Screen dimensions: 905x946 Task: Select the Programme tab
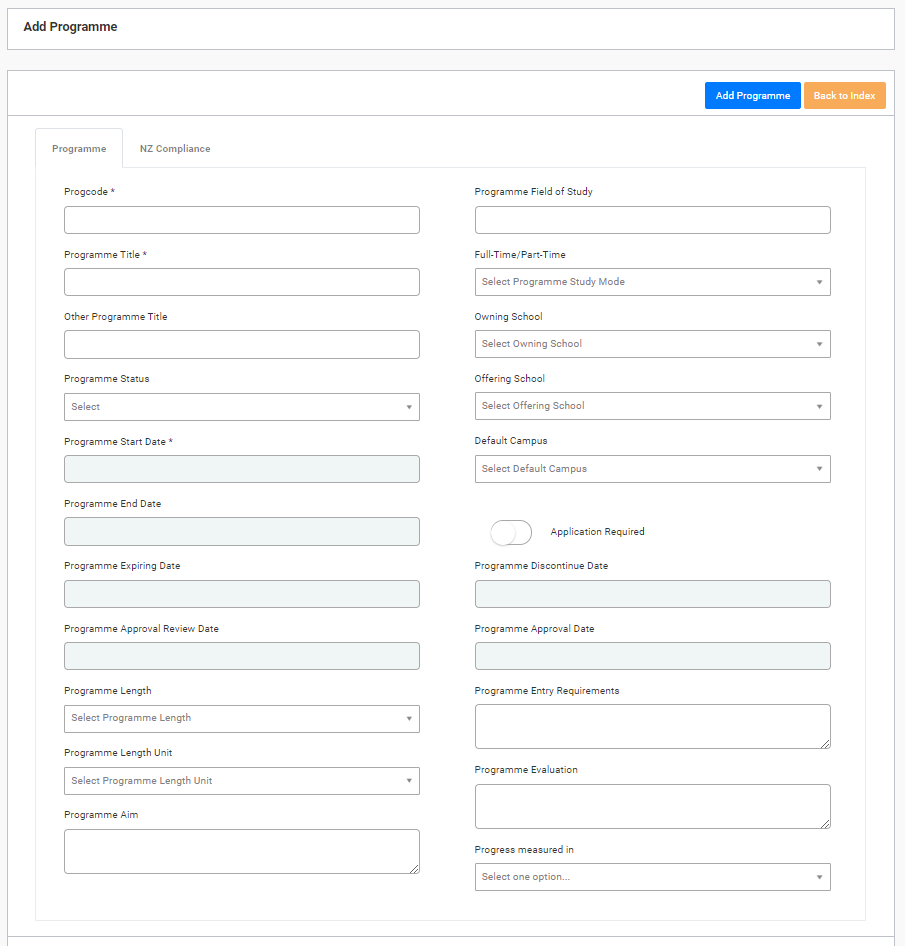click(79, 148)
